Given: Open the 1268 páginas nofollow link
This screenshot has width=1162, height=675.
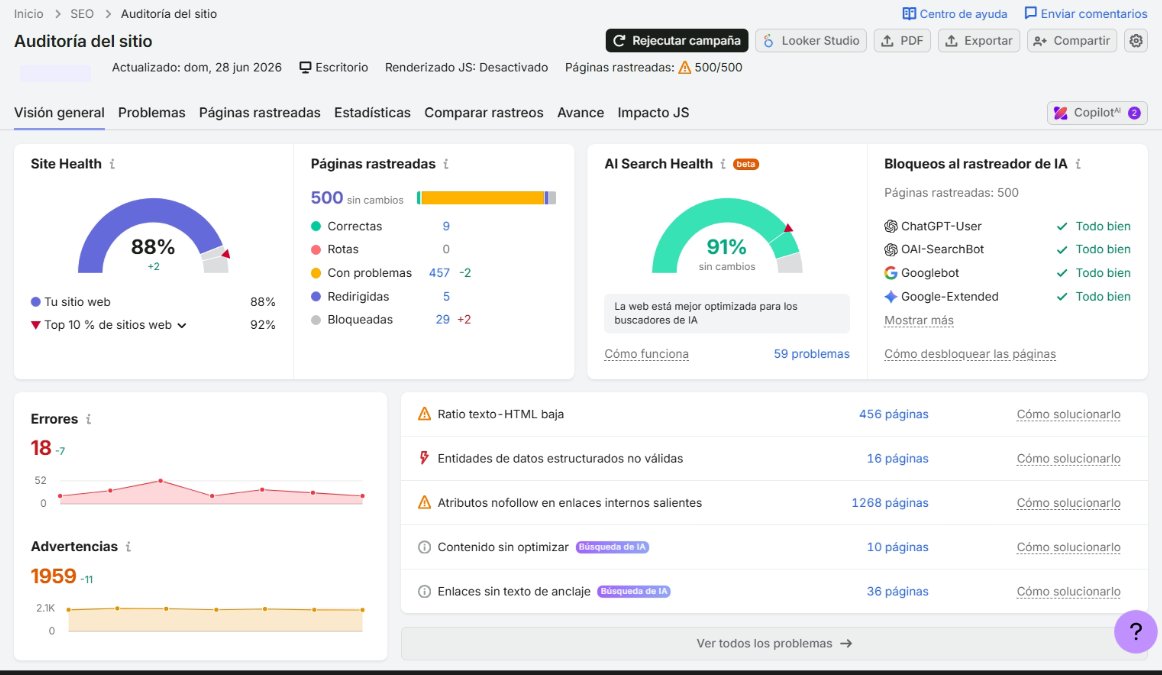Looking at the screenshot, I should point(889,502).
